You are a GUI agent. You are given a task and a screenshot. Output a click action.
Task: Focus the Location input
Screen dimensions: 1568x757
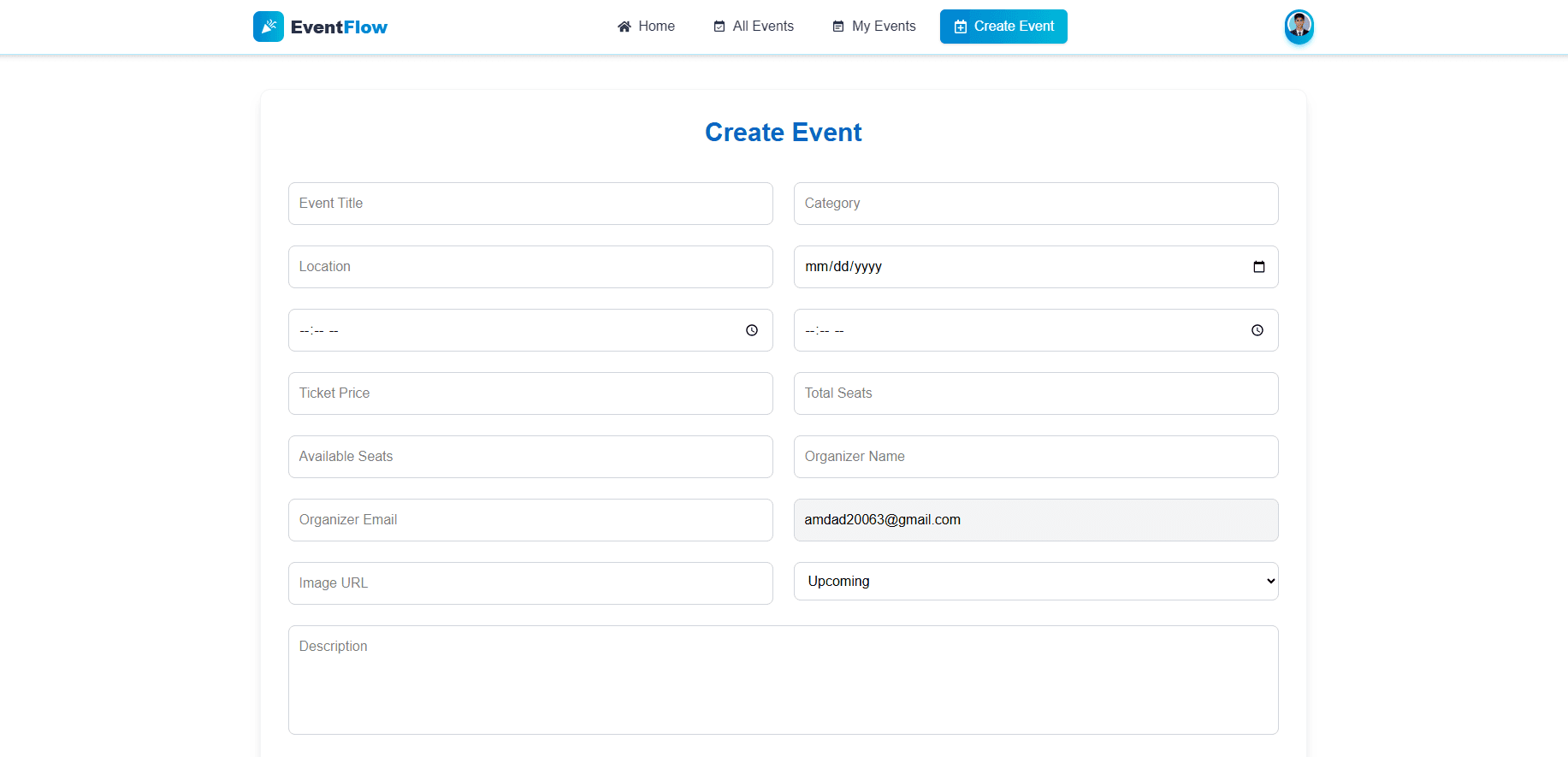pos(530,267)
